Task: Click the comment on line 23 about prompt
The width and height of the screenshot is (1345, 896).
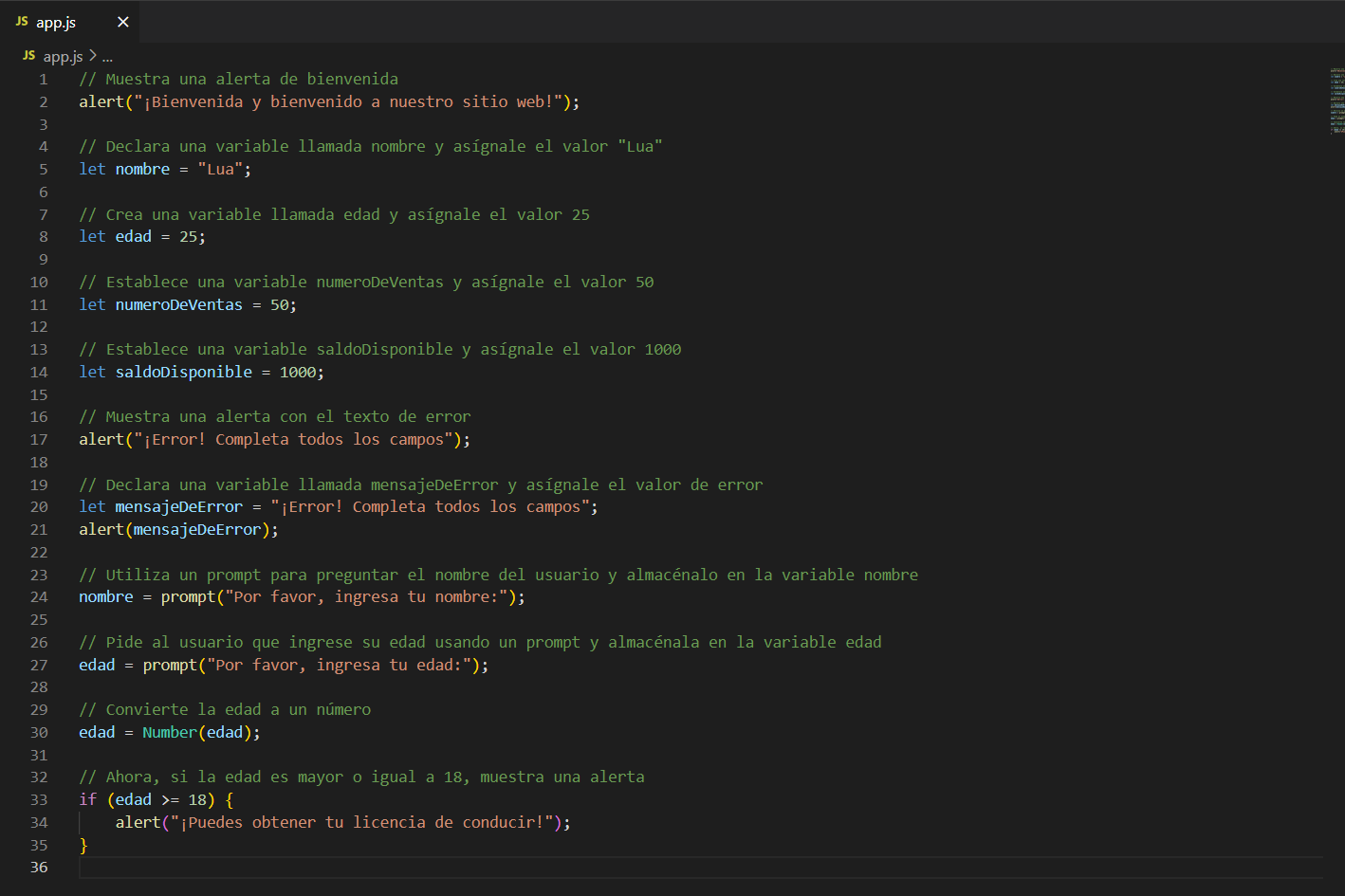Action: 499,575
